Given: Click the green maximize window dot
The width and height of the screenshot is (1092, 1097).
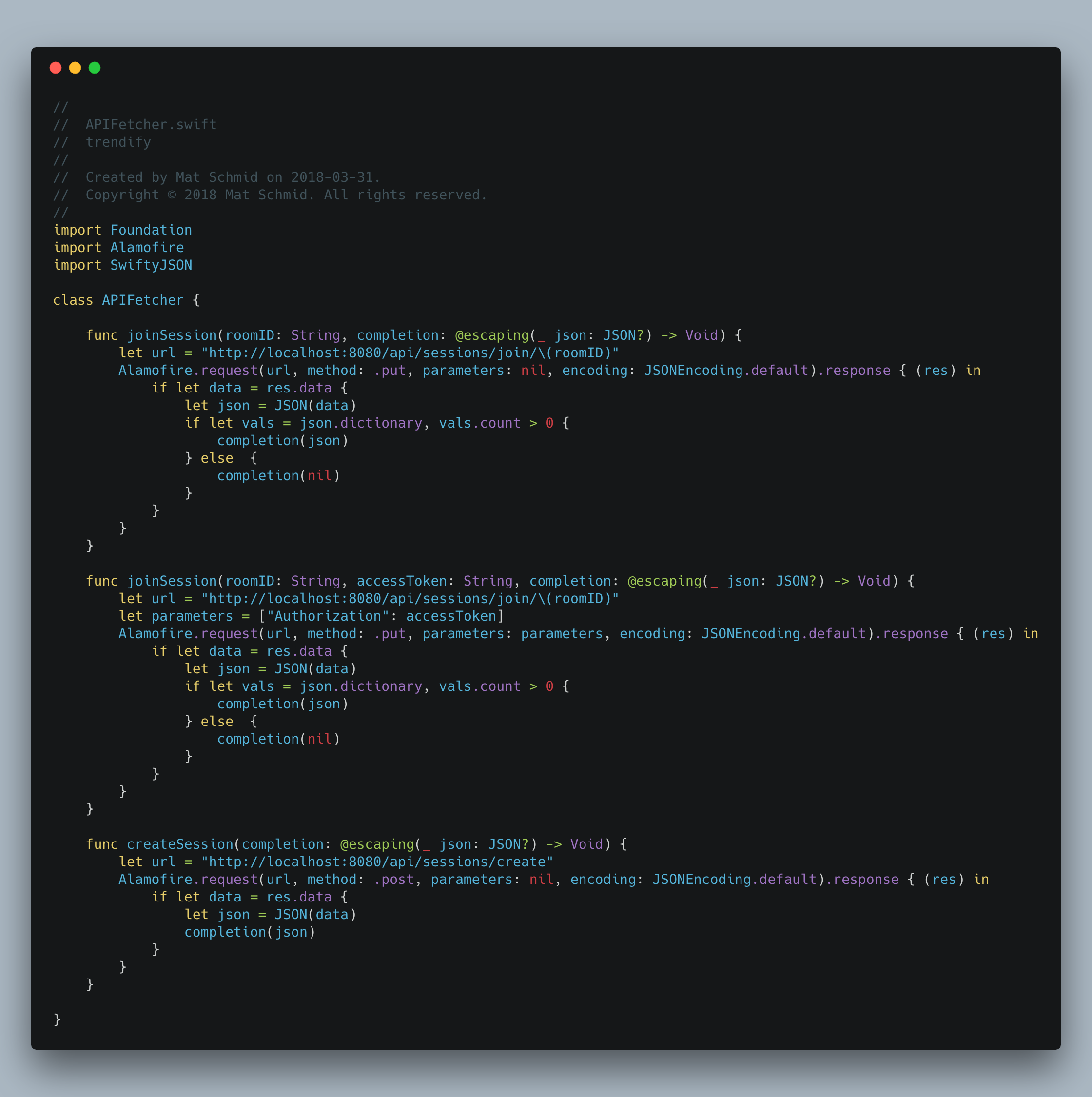Looking at the screenshot, I should pyautogui.click(x=95, y=68).
